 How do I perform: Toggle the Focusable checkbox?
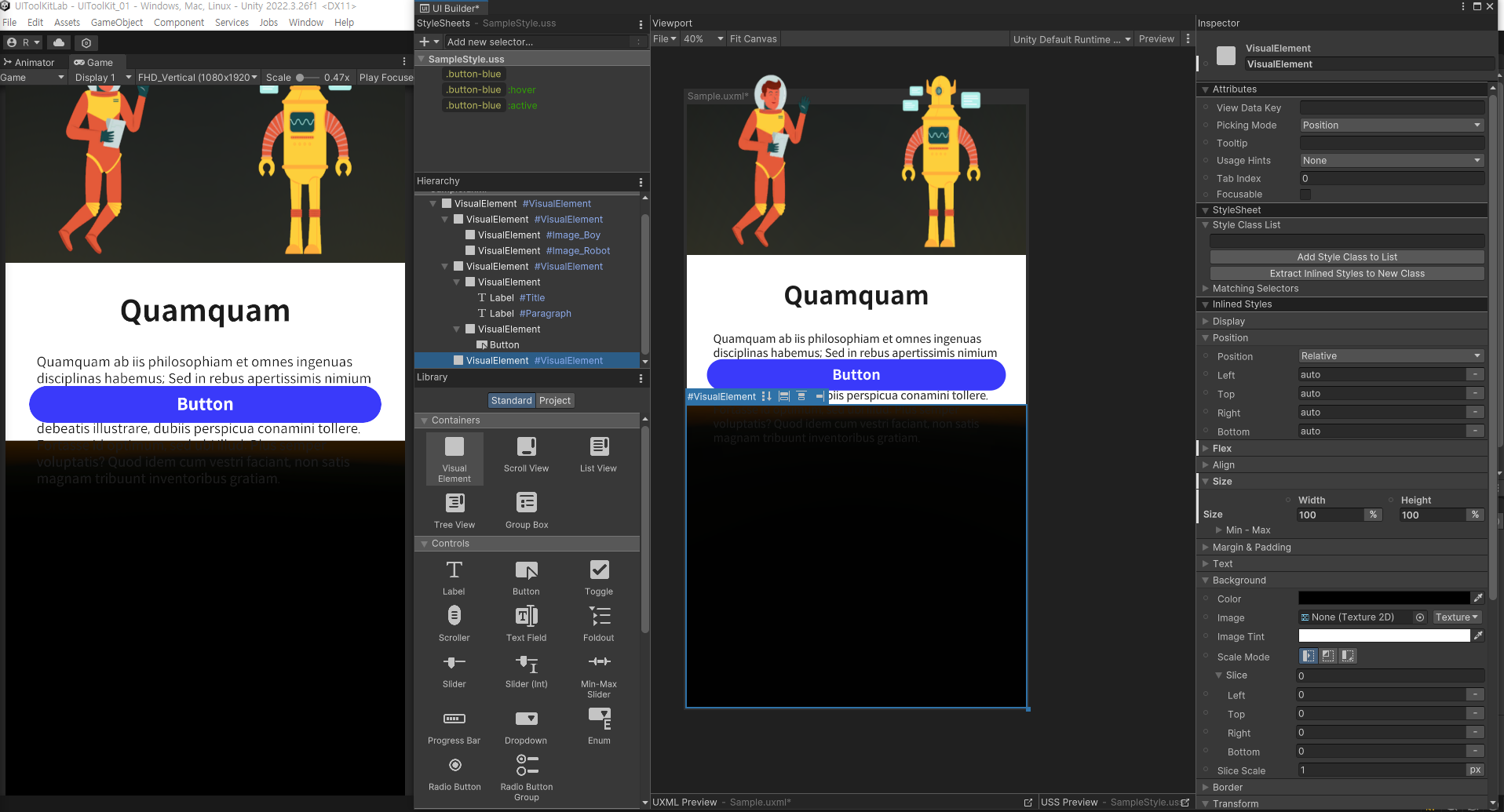1305,195
